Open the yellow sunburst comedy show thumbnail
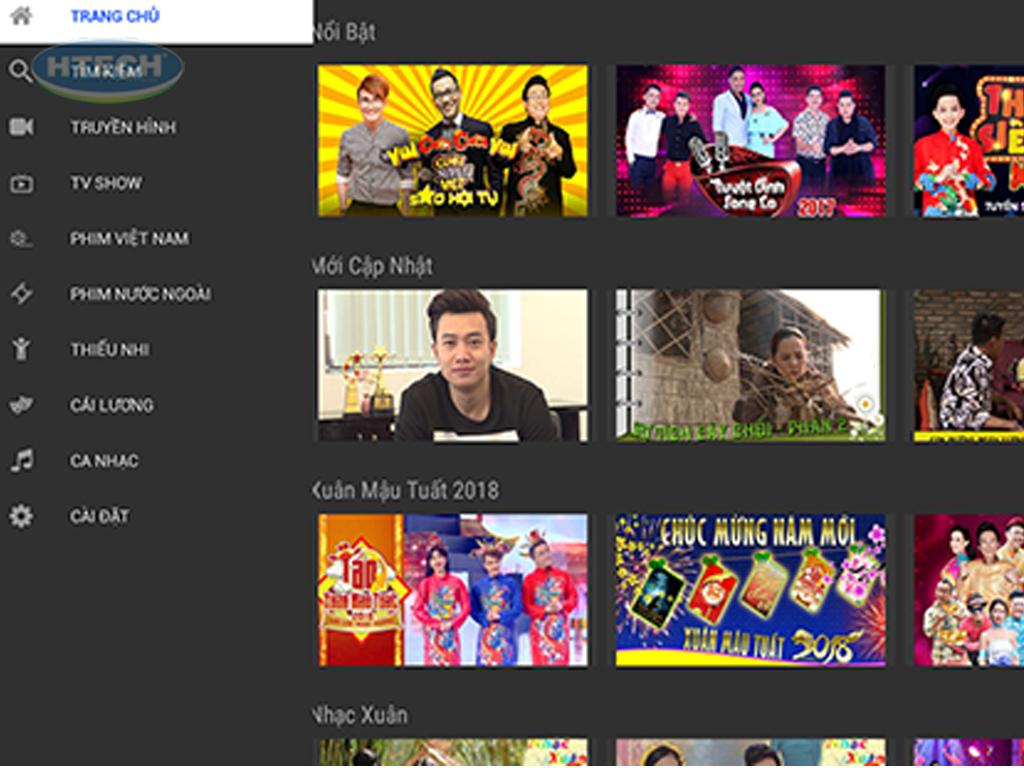 (453, 140)
